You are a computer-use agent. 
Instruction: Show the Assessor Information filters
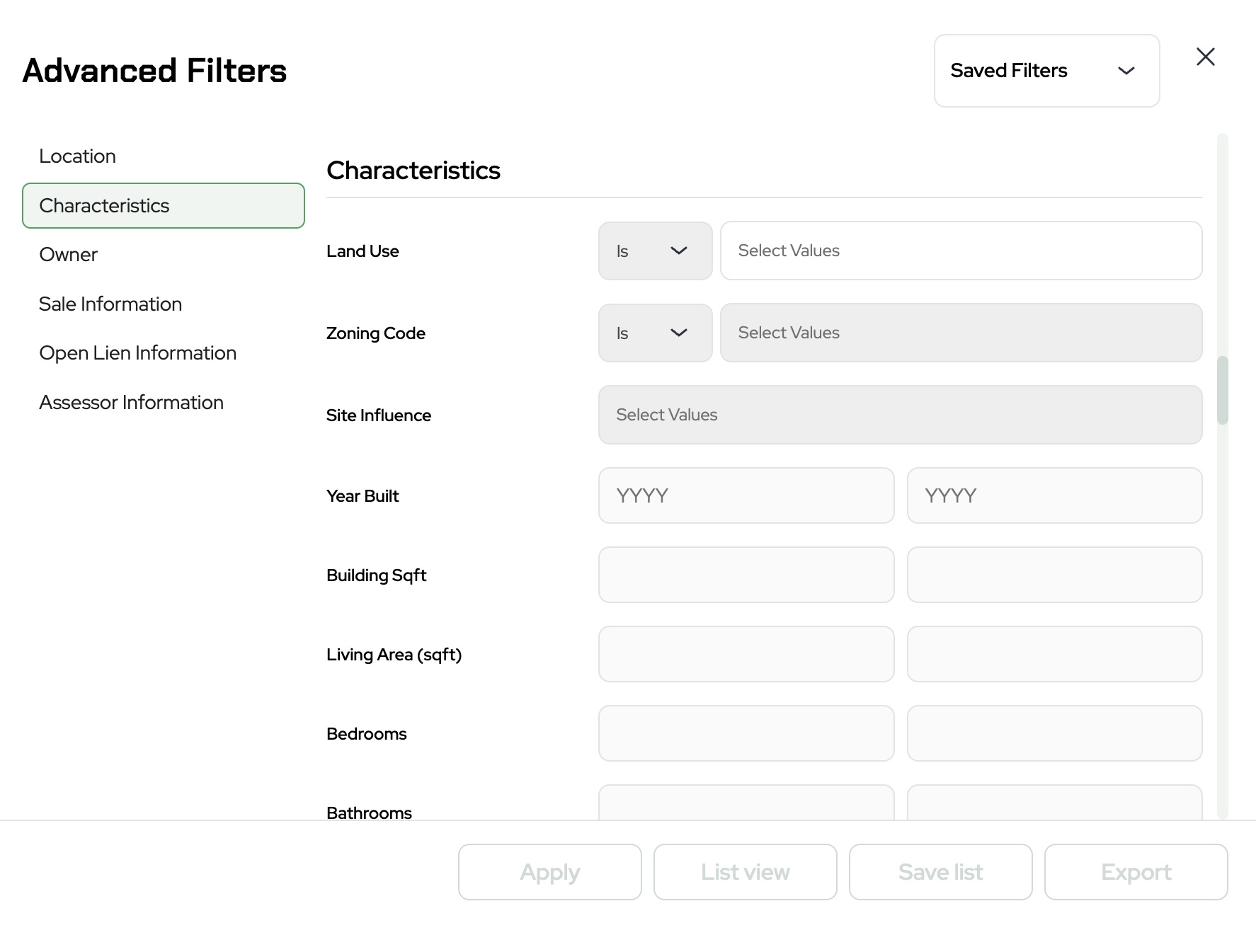click(132, 403)
